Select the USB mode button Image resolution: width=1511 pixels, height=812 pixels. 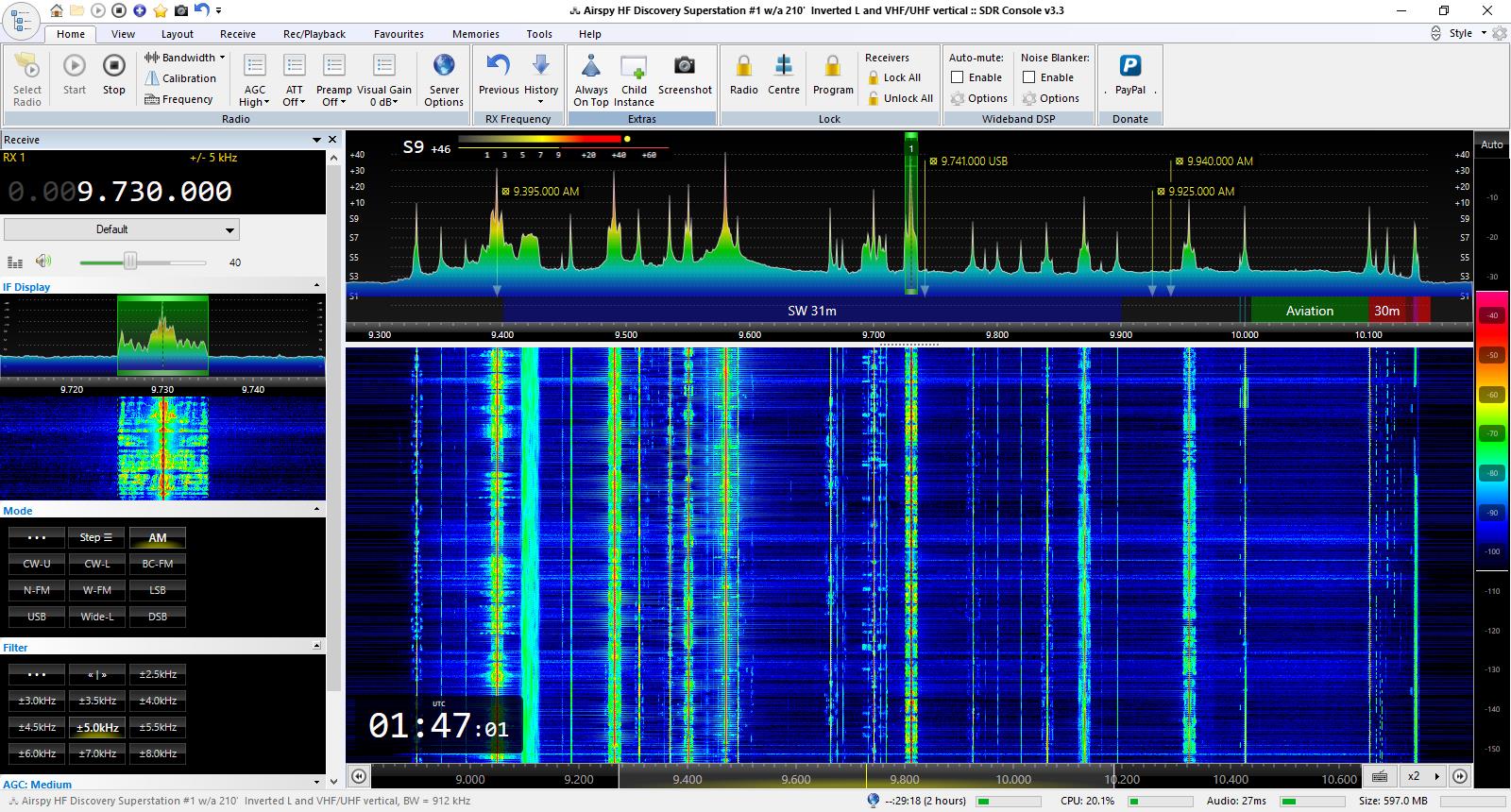click(37, 617)
